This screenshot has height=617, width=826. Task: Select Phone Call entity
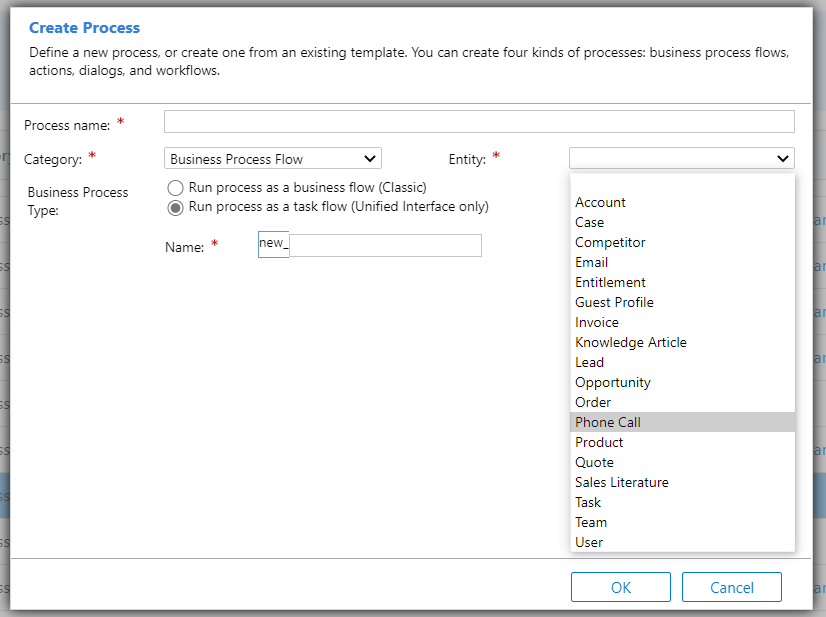[607, 422]
